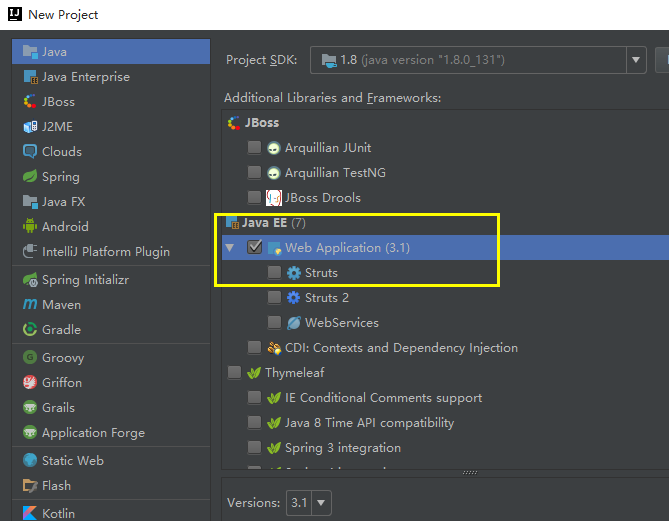Enable the Arquillian TestNG checkbox
The image size is (669, 521).
(x=254, y=172)
